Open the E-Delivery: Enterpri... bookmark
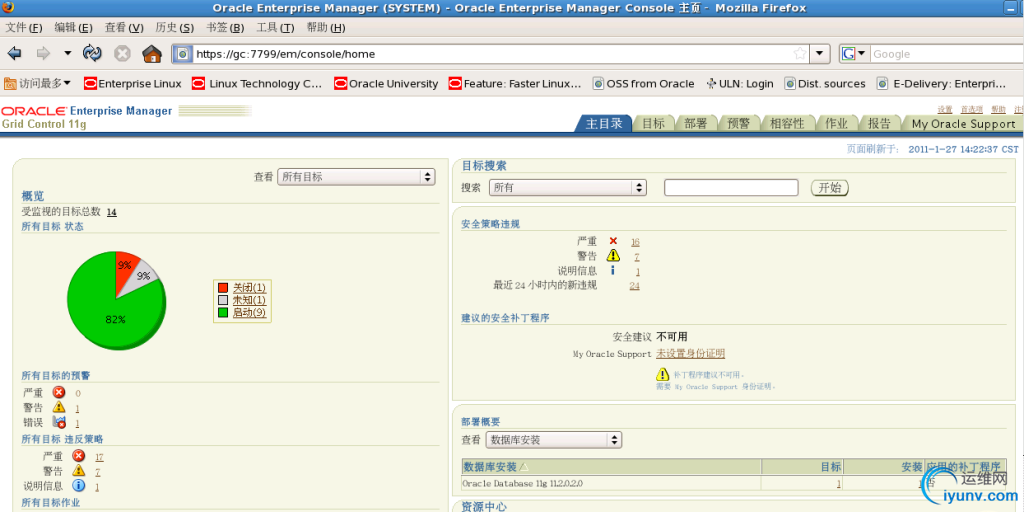The width and height of the screenshot is (1024, 512). click(942, 84)
